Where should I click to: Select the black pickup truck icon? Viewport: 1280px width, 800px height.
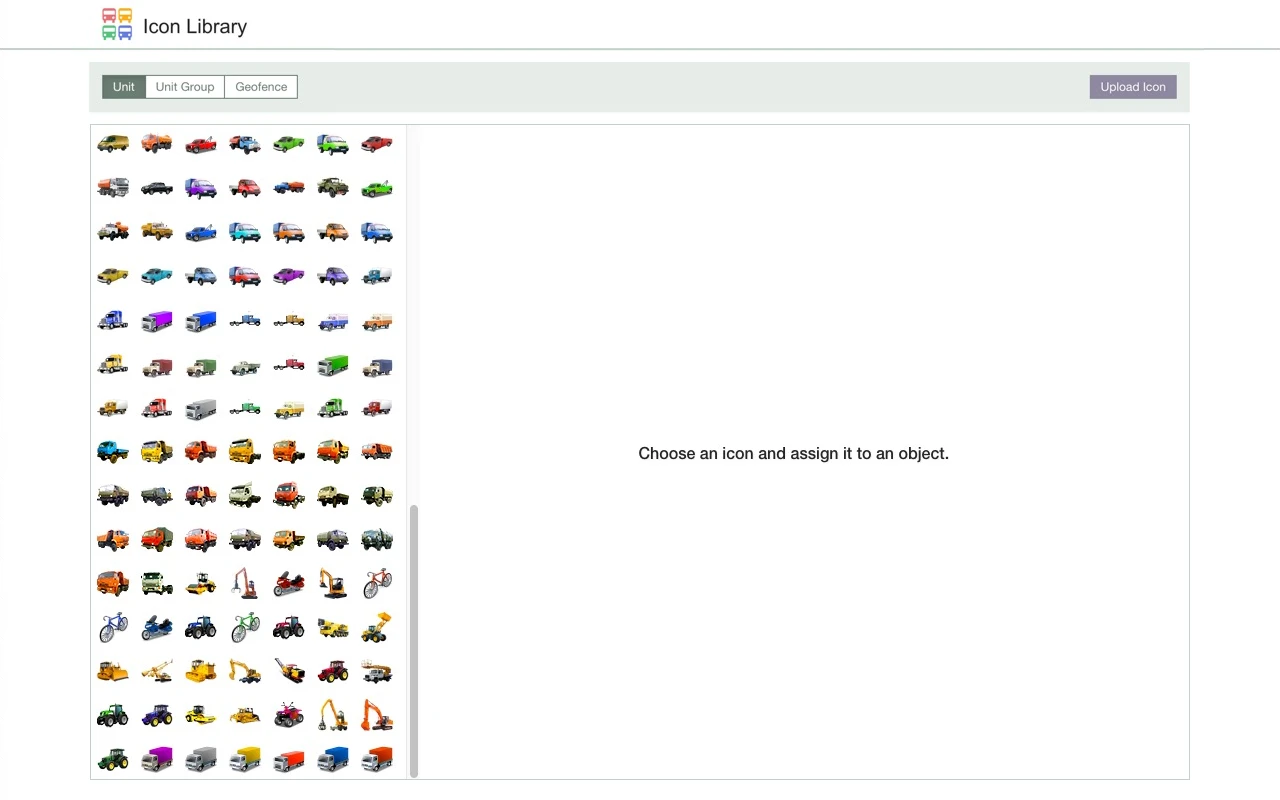[x=157, y=187]
